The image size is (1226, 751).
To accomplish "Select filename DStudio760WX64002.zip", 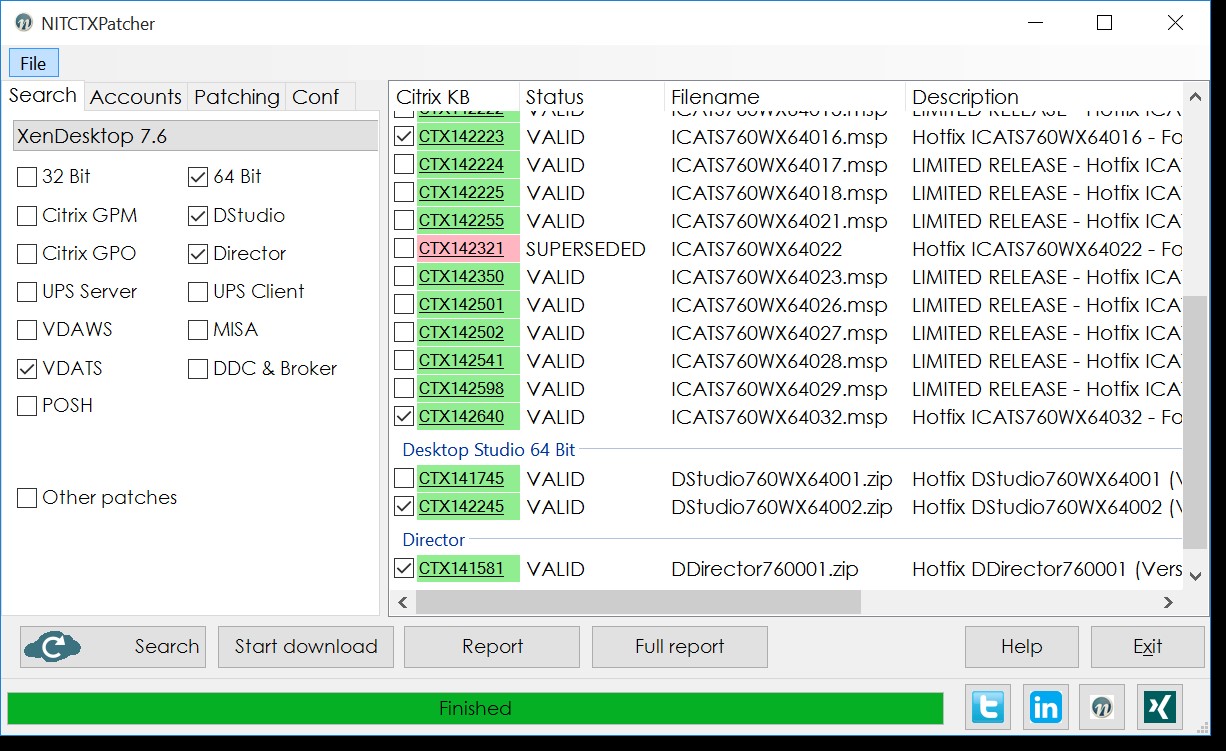I will (782, 507).
